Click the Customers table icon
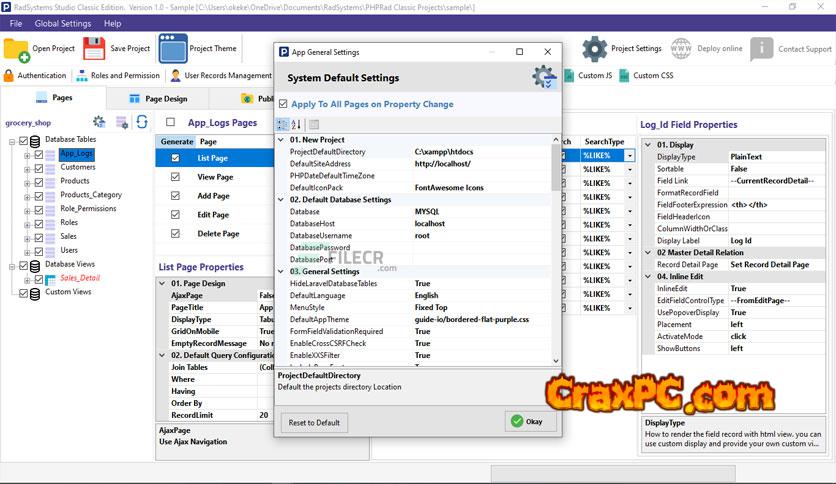This screenshot has width=836, height=484. (x=50, y=168)
